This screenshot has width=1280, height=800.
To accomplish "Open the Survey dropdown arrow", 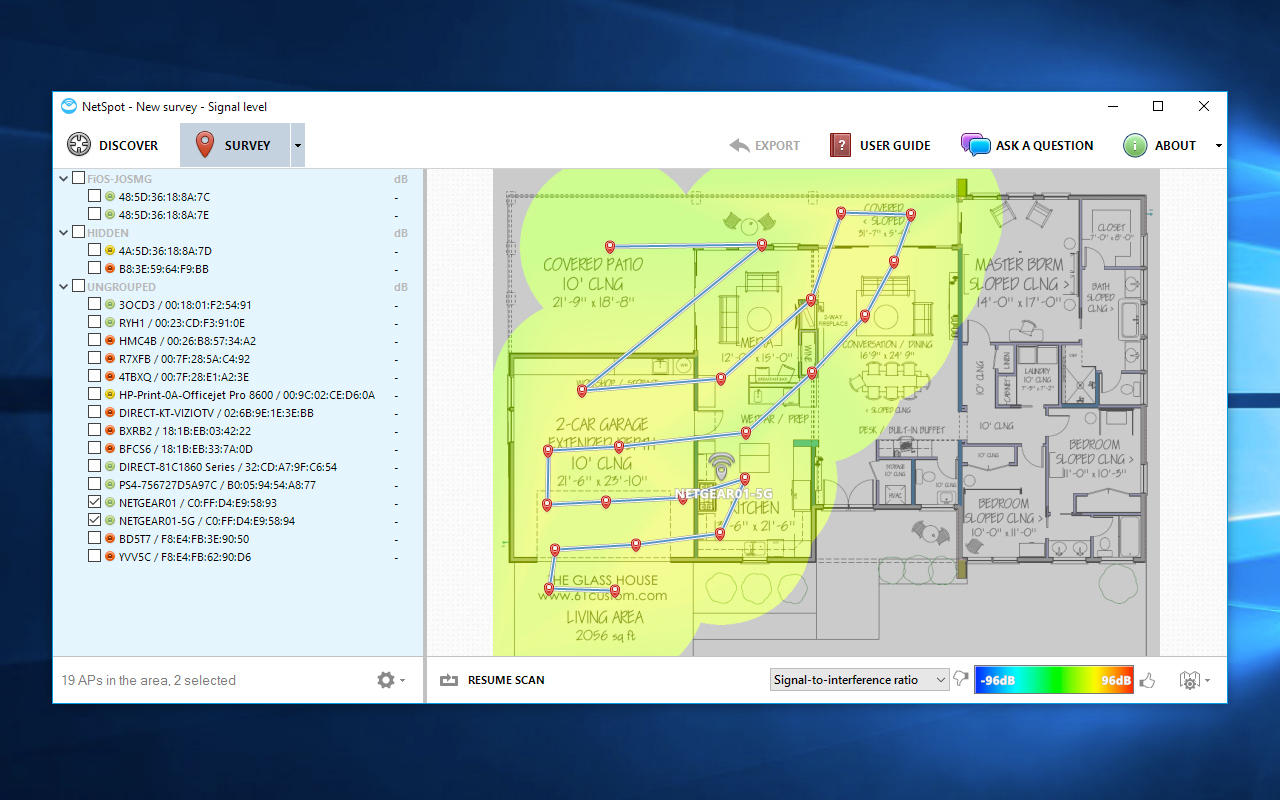I will 297,145.
